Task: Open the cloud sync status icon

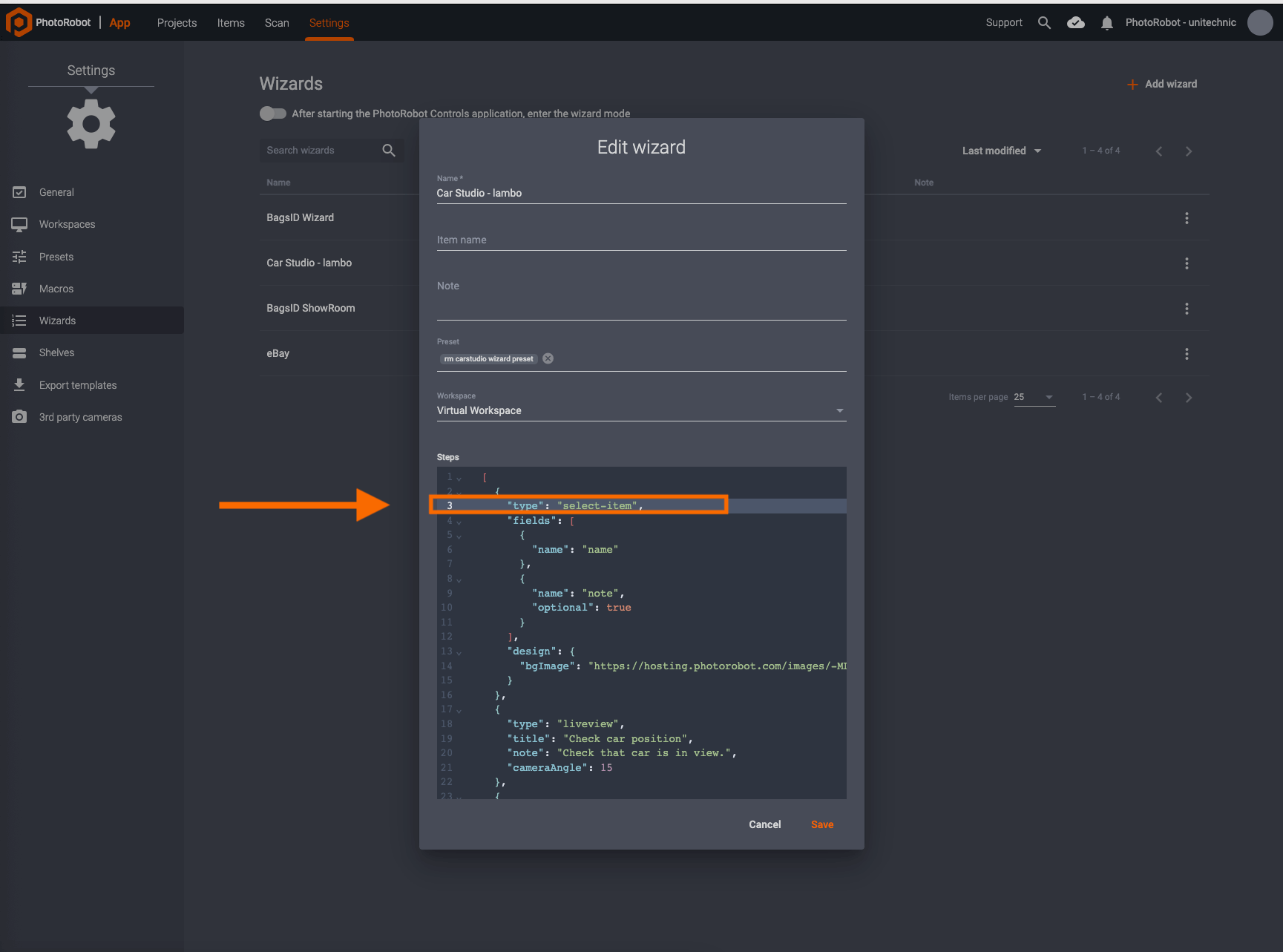Action: point(1075,23)
